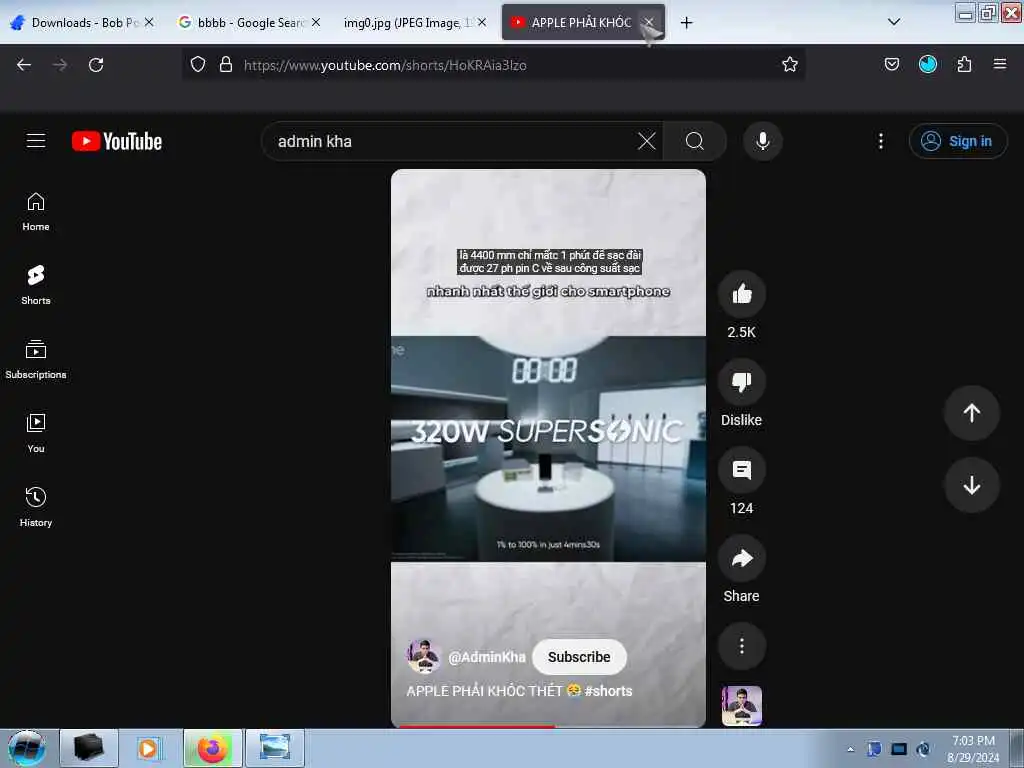Open the Firefox extensions puzzle icon
The height and width of the screenshot is (768, 1024).
(x=964, y=64)
